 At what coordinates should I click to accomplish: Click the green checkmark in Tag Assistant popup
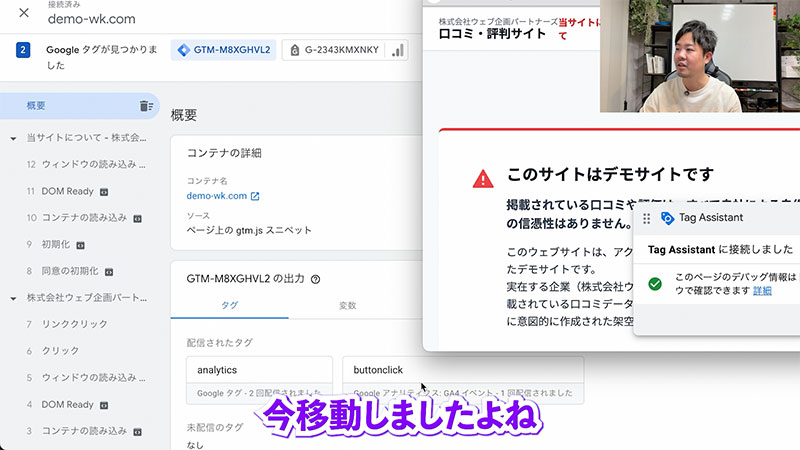pyautogui.click(x=655, y=284)
